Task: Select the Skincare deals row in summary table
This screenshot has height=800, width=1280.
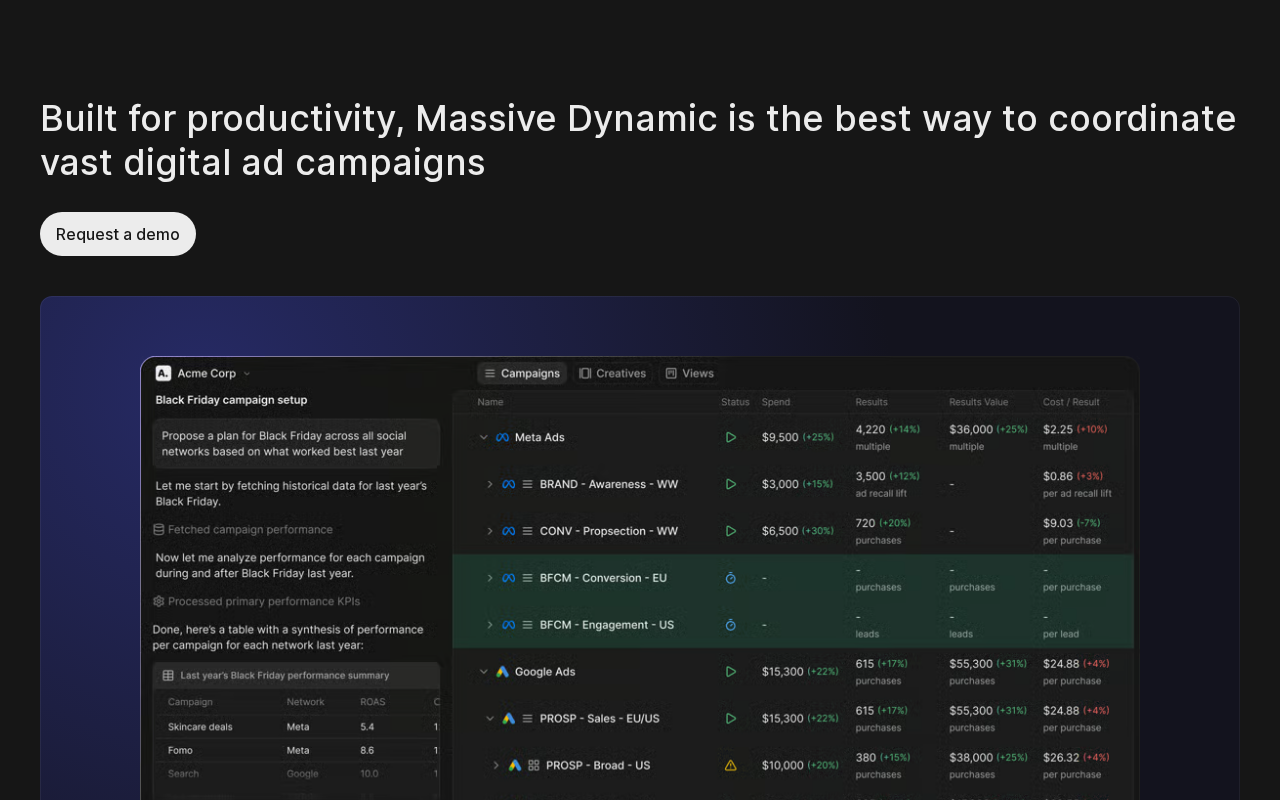Action: [x=200, y=727]
